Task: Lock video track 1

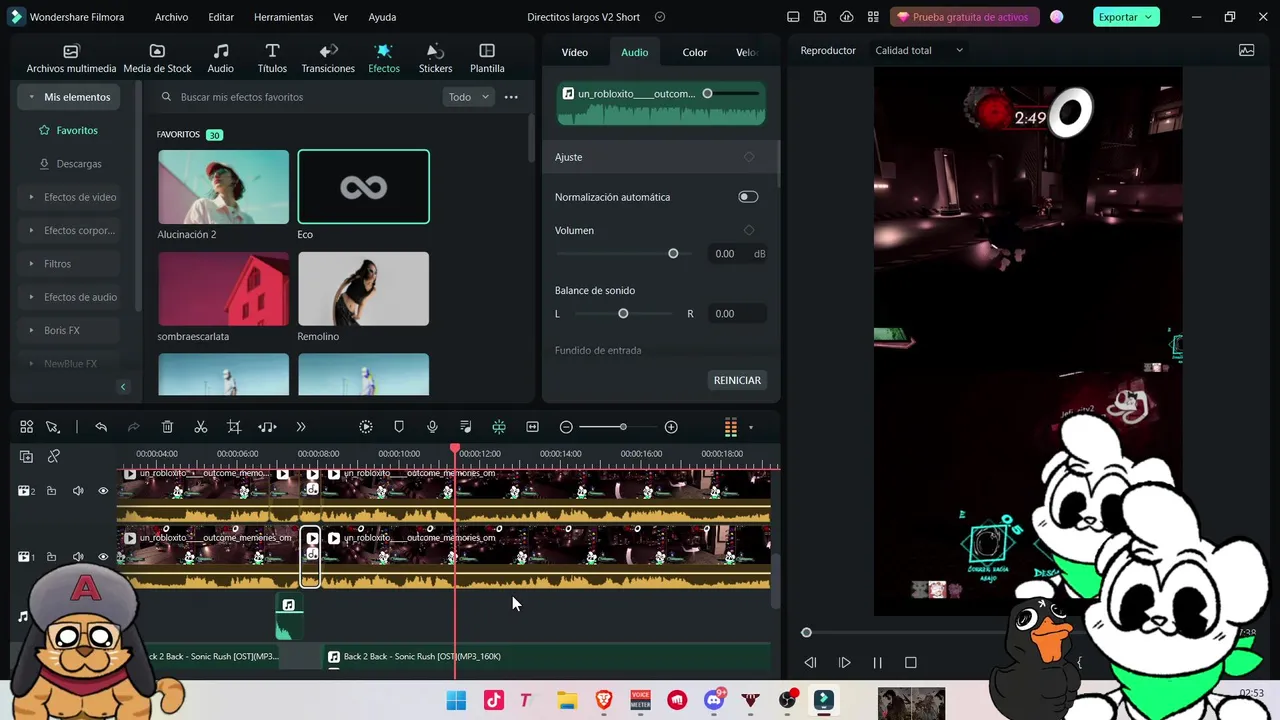Action: [51, 557]
